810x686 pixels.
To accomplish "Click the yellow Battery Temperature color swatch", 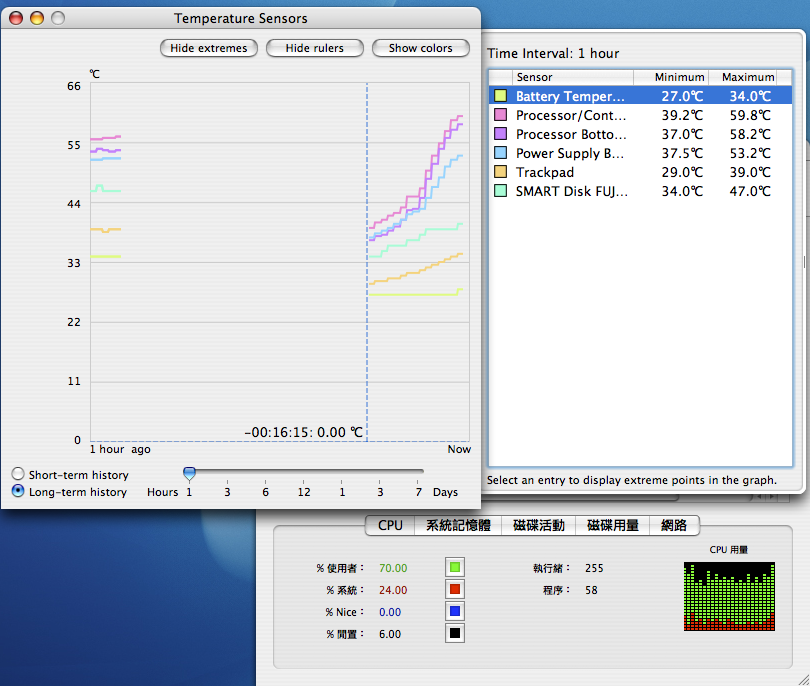I will tap(501, 96).
